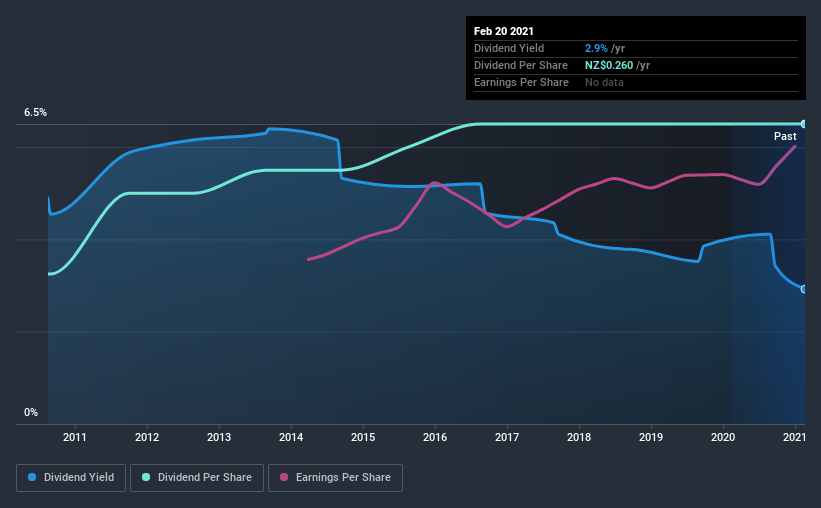The height and width of the screenshot is (508, 821).
Task: Click the 2018 x-axis year label
Action: point(579,437)
